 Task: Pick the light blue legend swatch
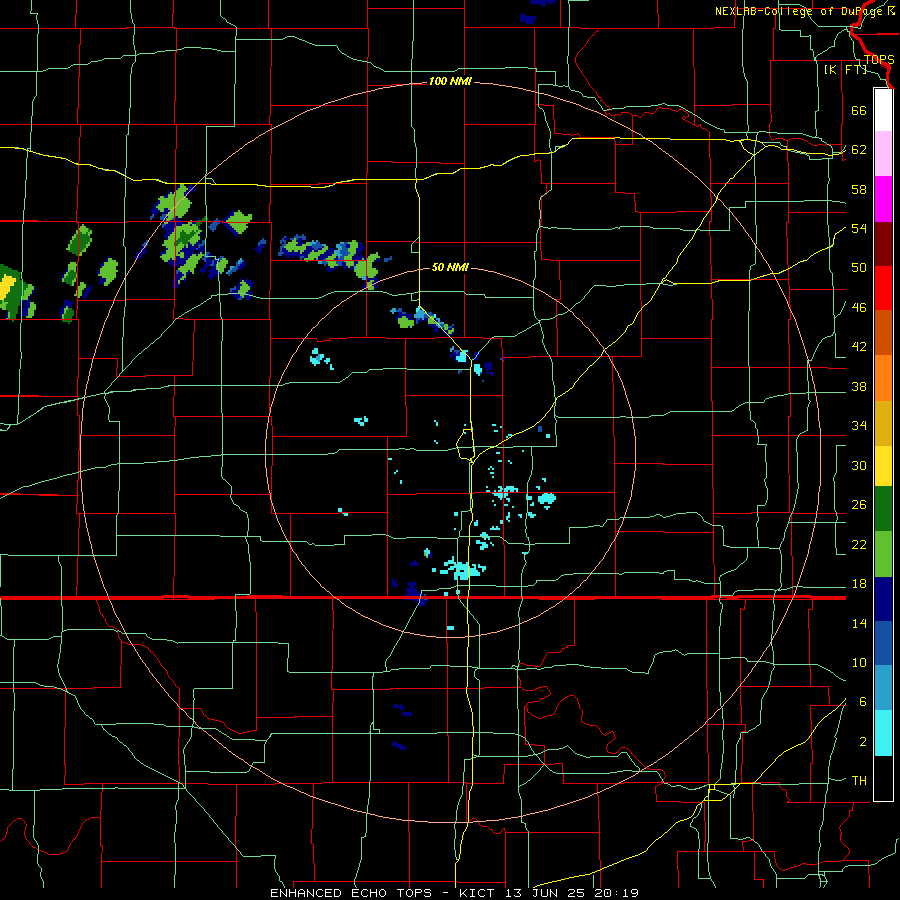tap(883, 688)
